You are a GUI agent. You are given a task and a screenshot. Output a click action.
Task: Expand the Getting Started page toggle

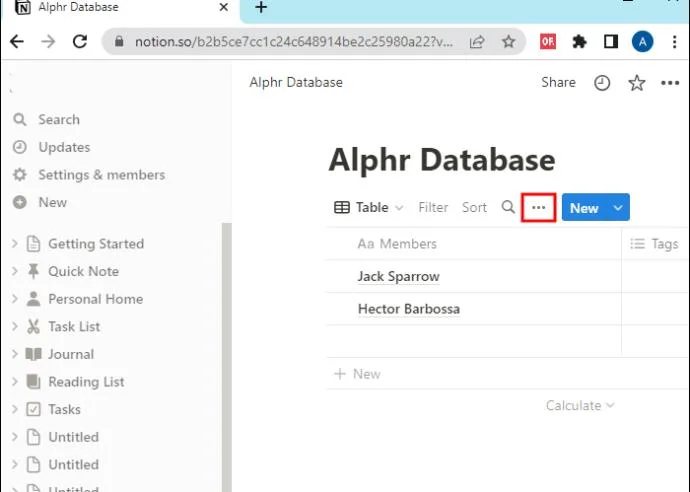pos(15,243)
